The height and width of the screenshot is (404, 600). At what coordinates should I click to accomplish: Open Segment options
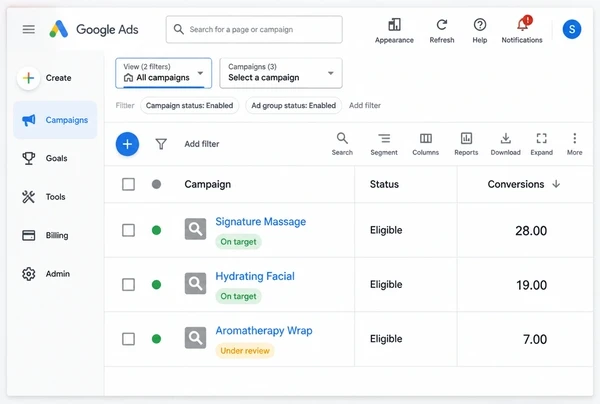point(384,144)
